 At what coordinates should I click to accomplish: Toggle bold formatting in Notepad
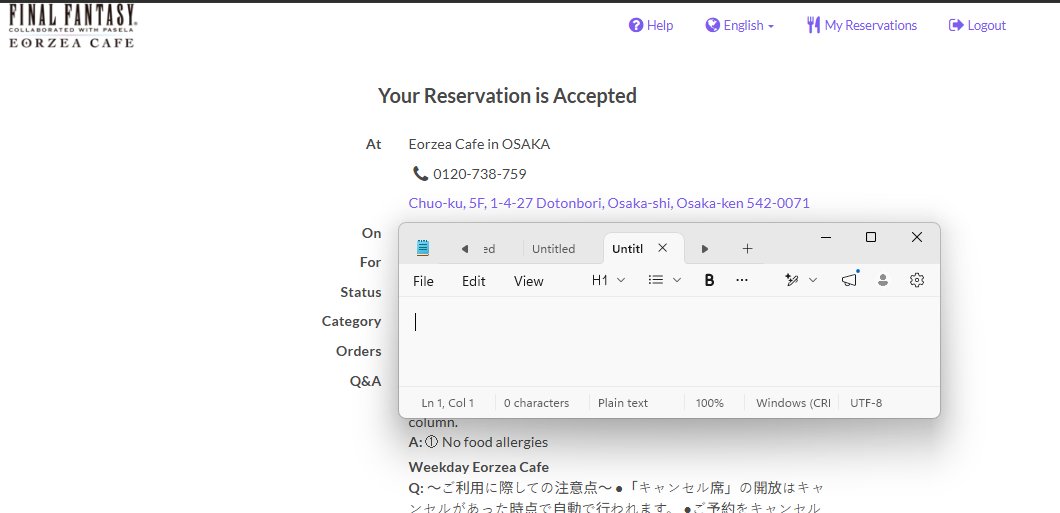pyautogui.click(x=709, y=280)
